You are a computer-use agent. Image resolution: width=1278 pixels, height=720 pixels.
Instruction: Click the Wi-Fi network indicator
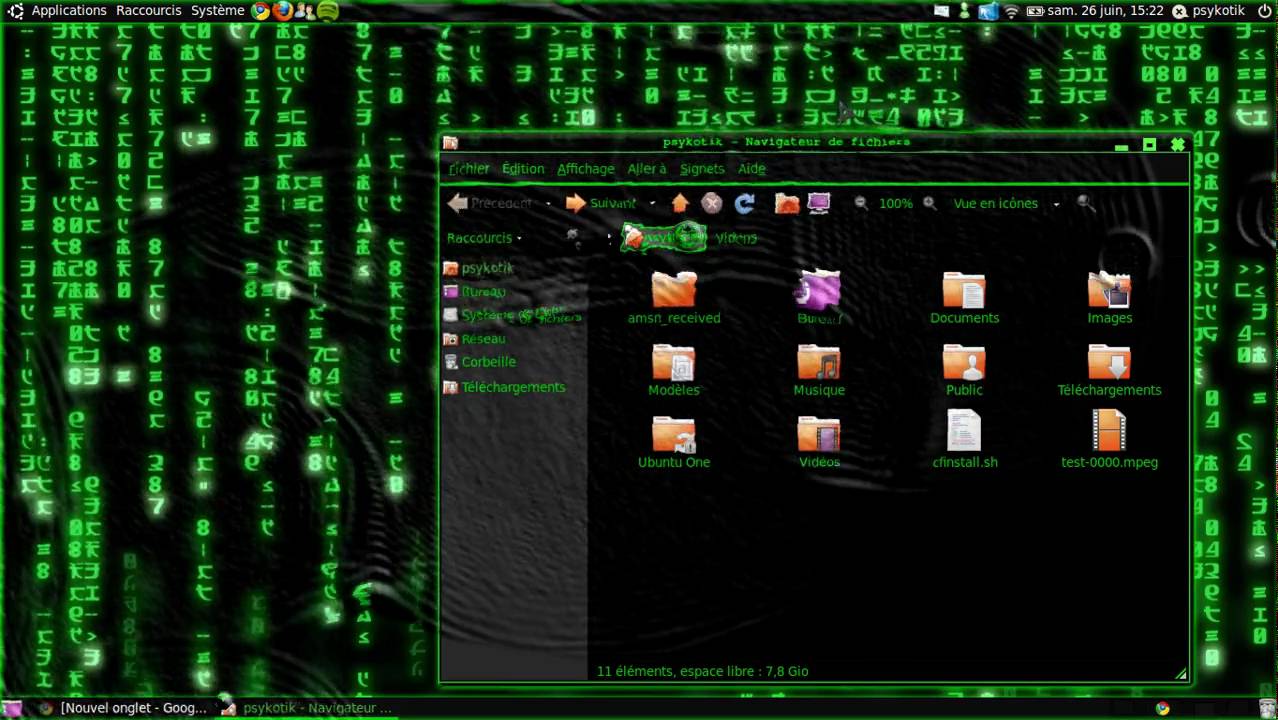[x=1012, y=11]
